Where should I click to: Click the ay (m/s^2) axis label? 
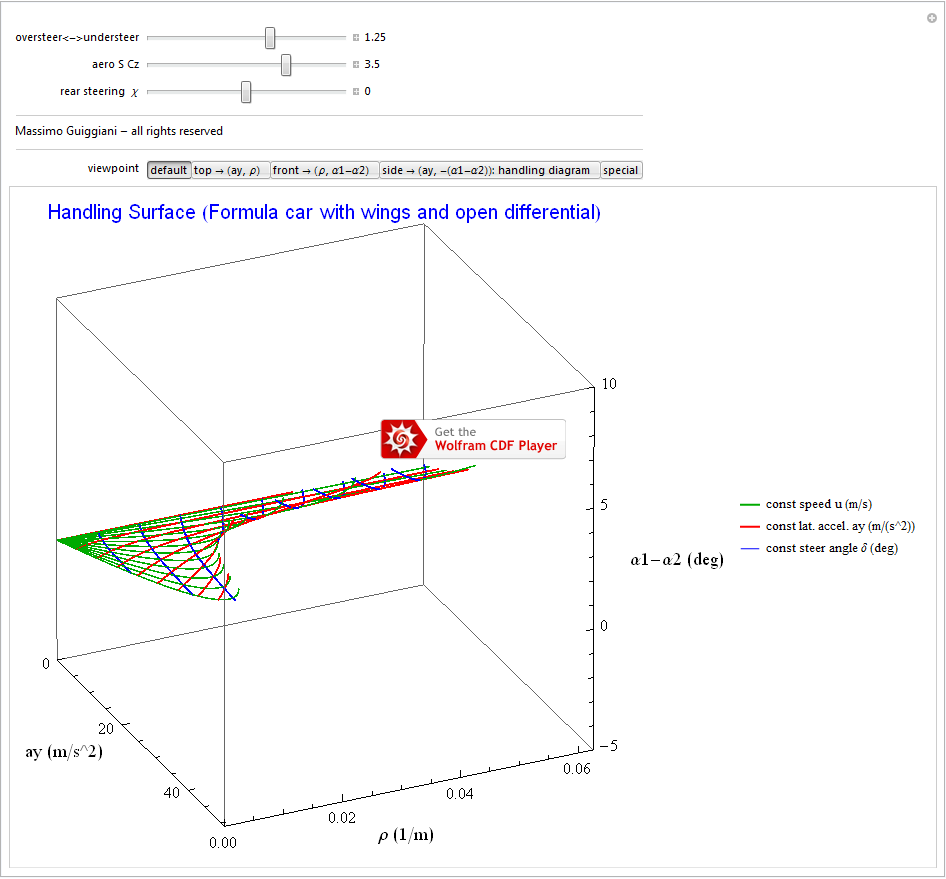click(x=64, y=752)
